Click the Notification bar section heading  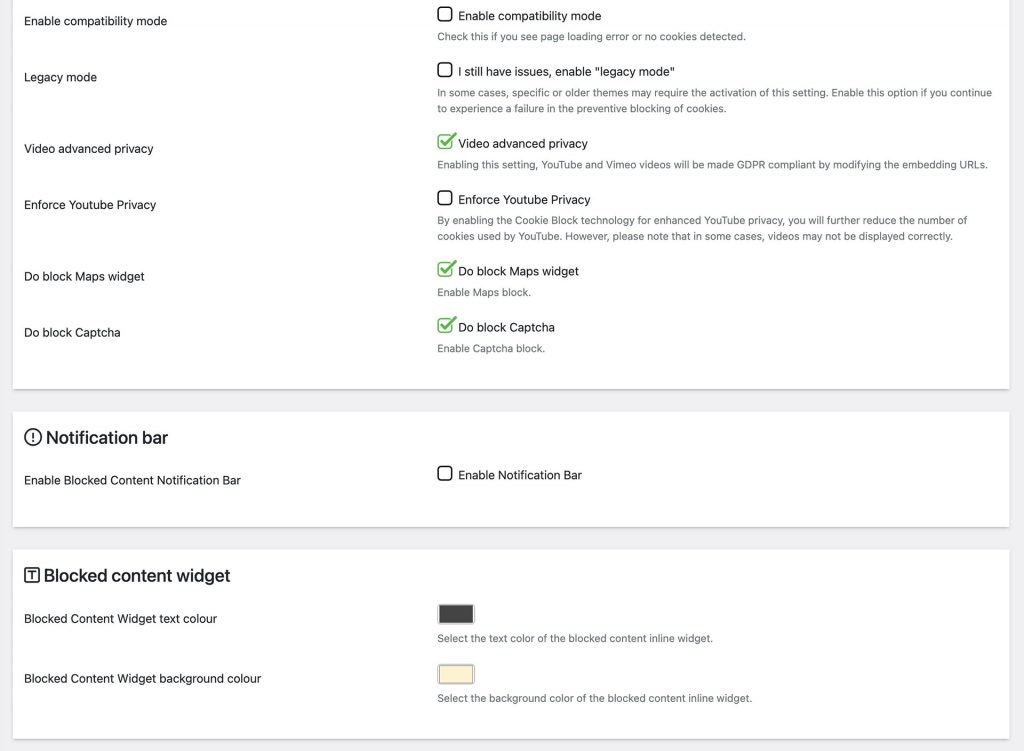click(106, 438)
